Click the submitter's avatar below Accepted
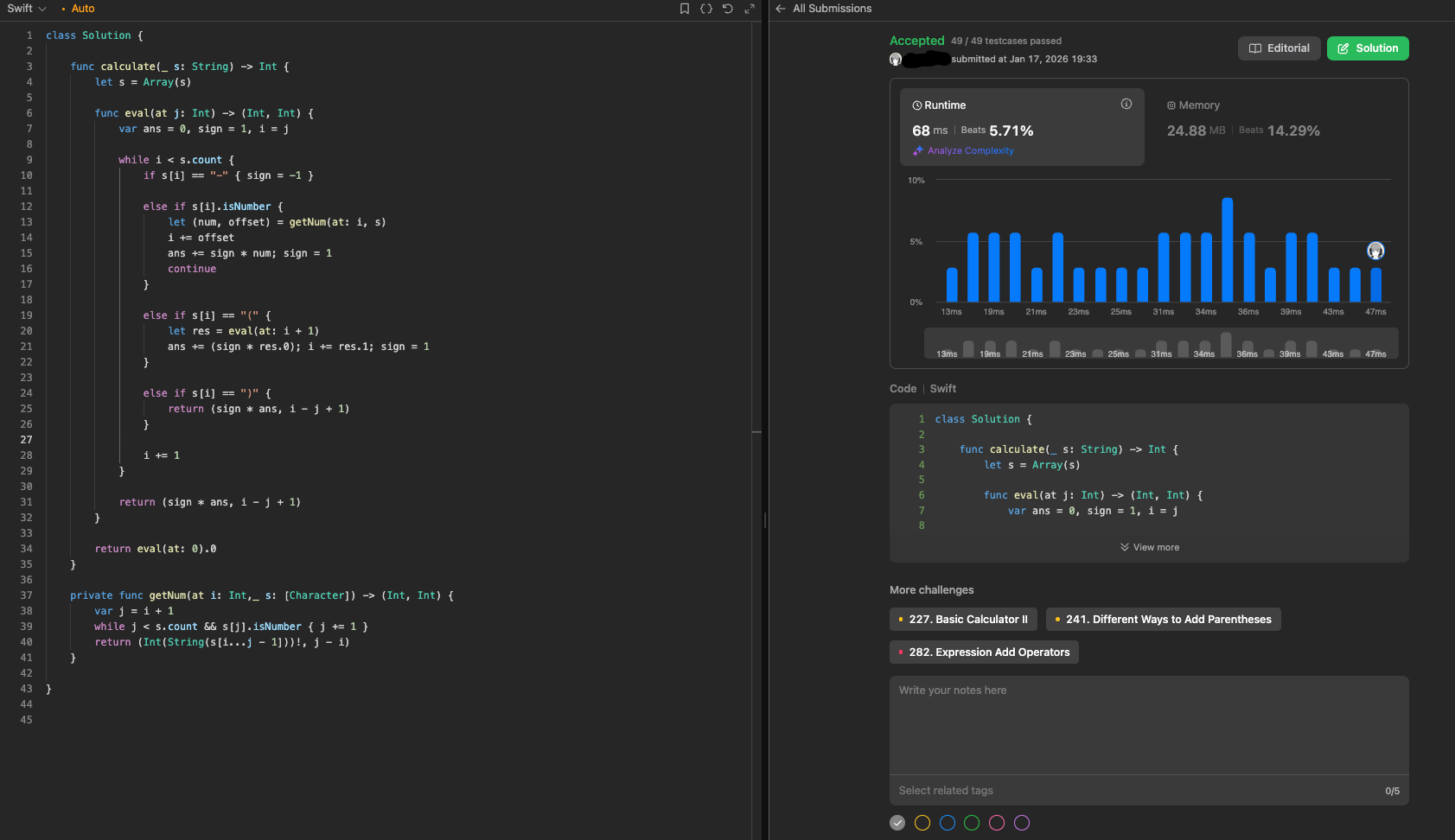The image size is (1455, 840). pos(896,60)
